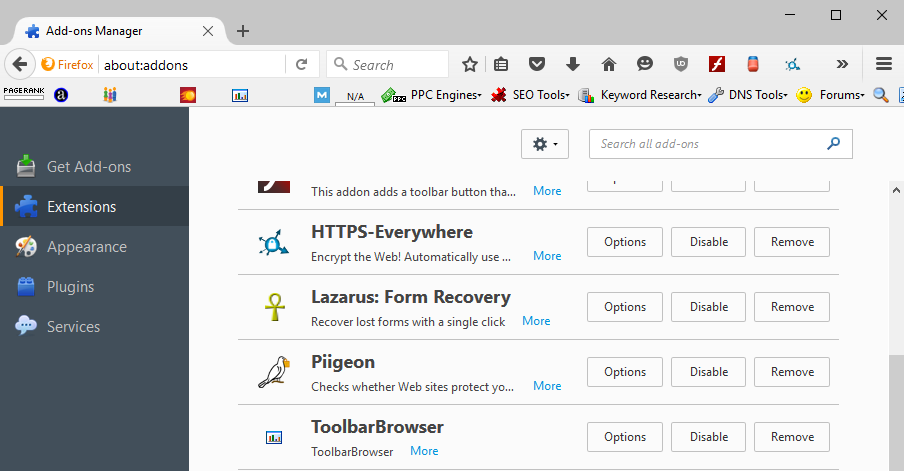Open HTTPS-Everywhere icon in the toolbar
Screen dimensions: 904x471
(793, 65)
